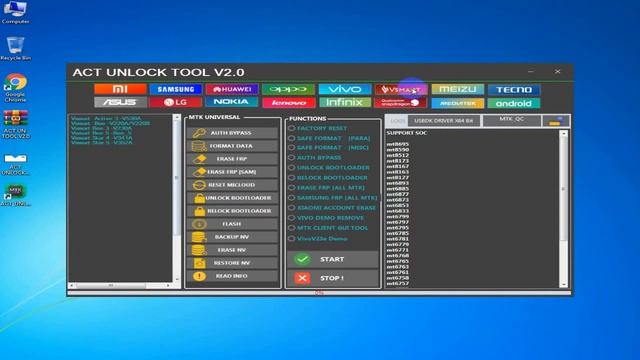Image resolution: width=640 pixels, height=360 pixels.
Task: Switch to the LOGS tab
Action: pyautogui.click(x=397, y=121)
